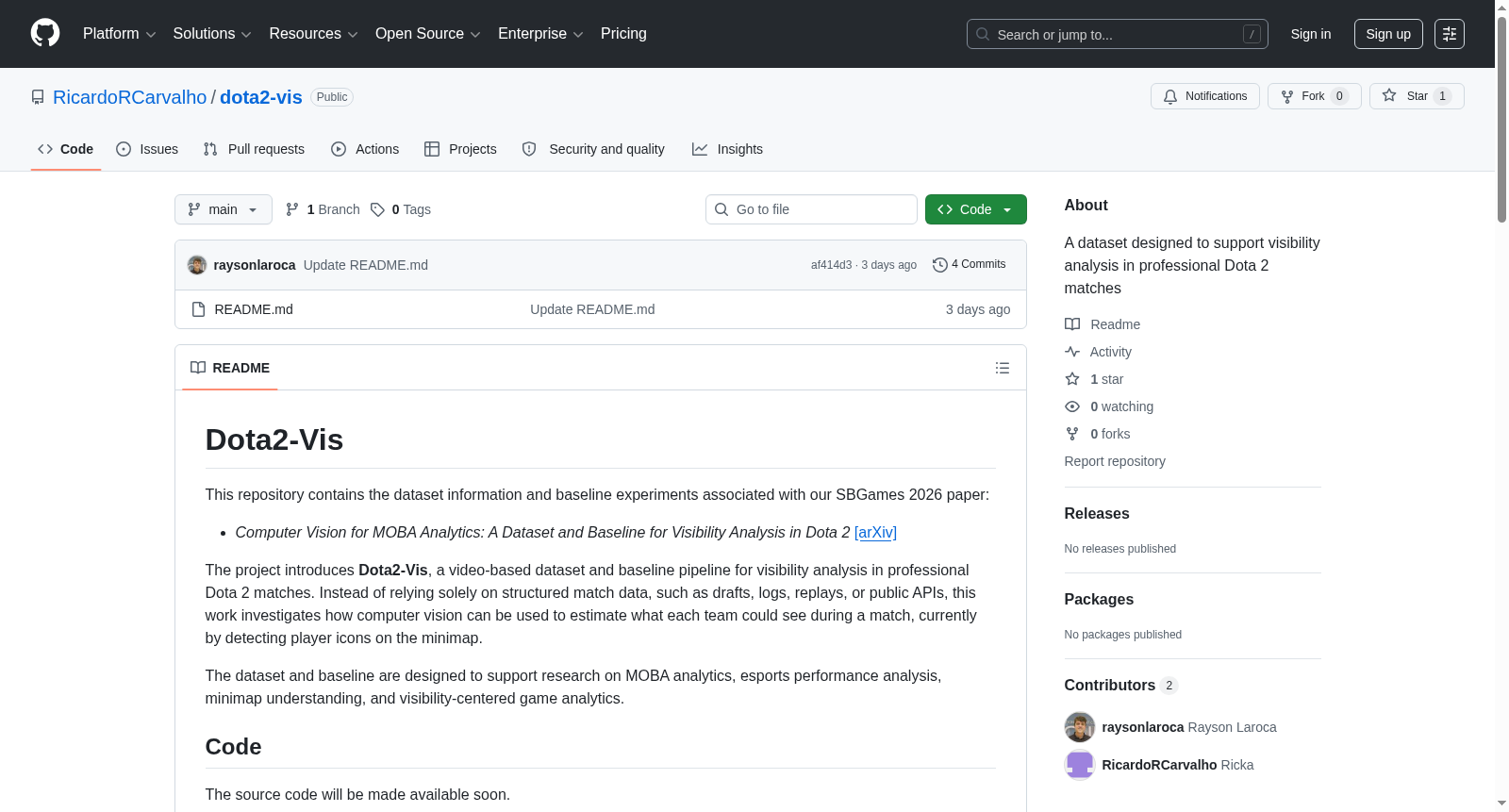This screenshot has width=1509, height=812.
Task: Switch to the Actions tab
Action: click(x=365, y=149)
